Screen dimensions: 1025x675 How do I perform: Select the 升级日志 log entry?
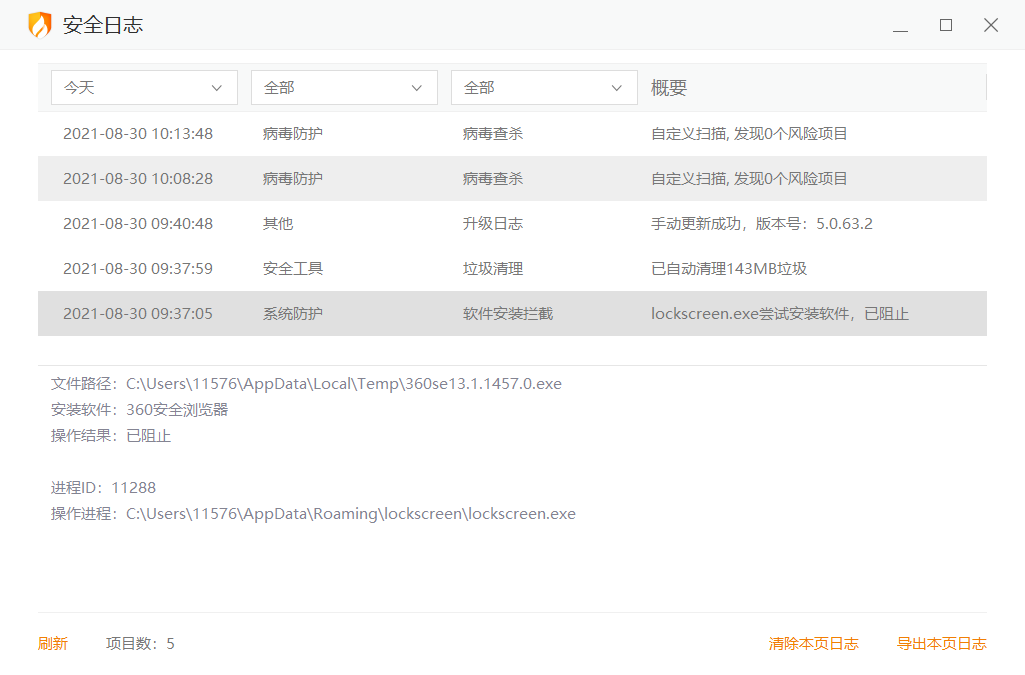(x=512, y=224)
